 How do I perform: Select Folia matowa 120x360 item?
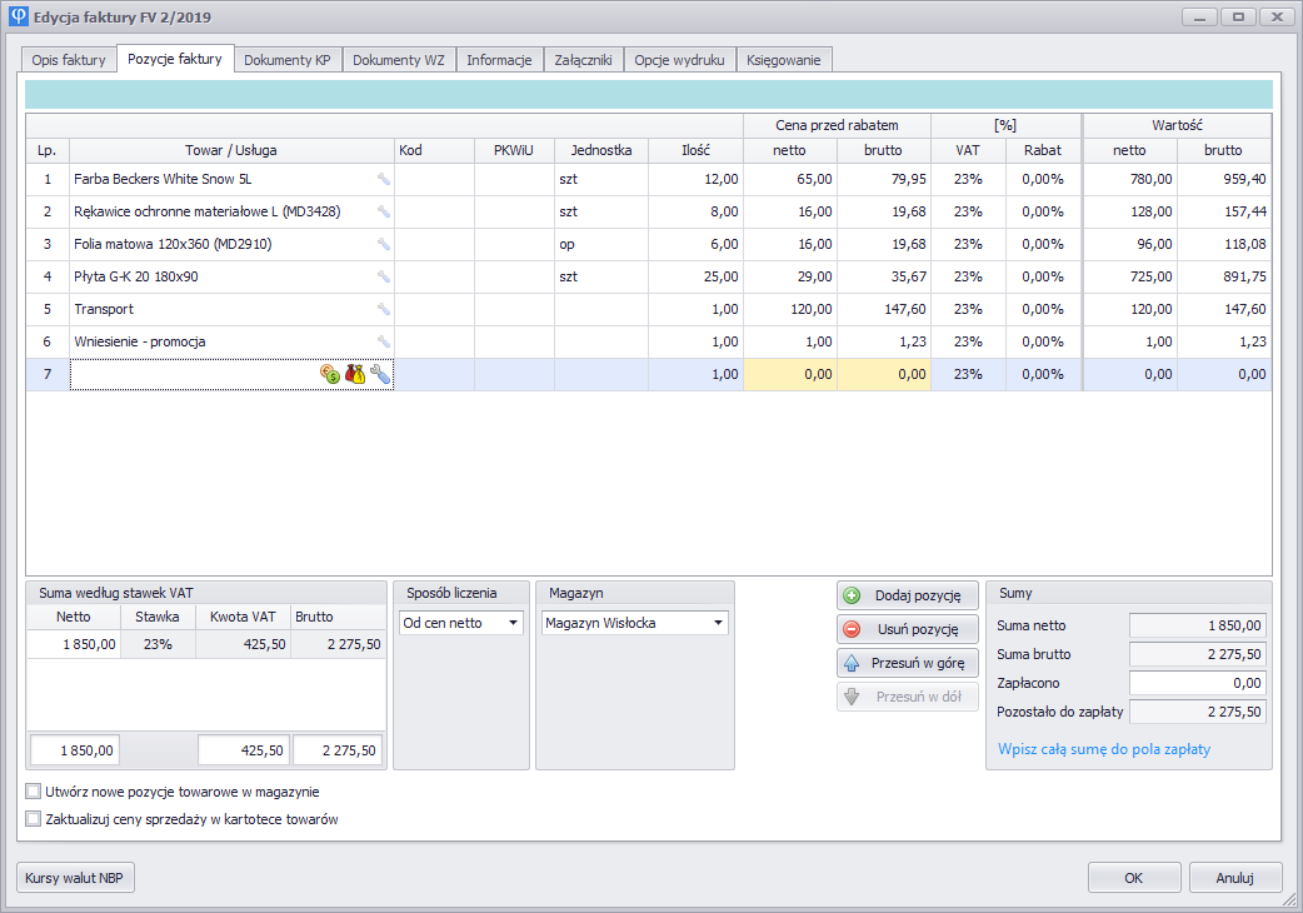pyautogui.click(x=173, y=244)
